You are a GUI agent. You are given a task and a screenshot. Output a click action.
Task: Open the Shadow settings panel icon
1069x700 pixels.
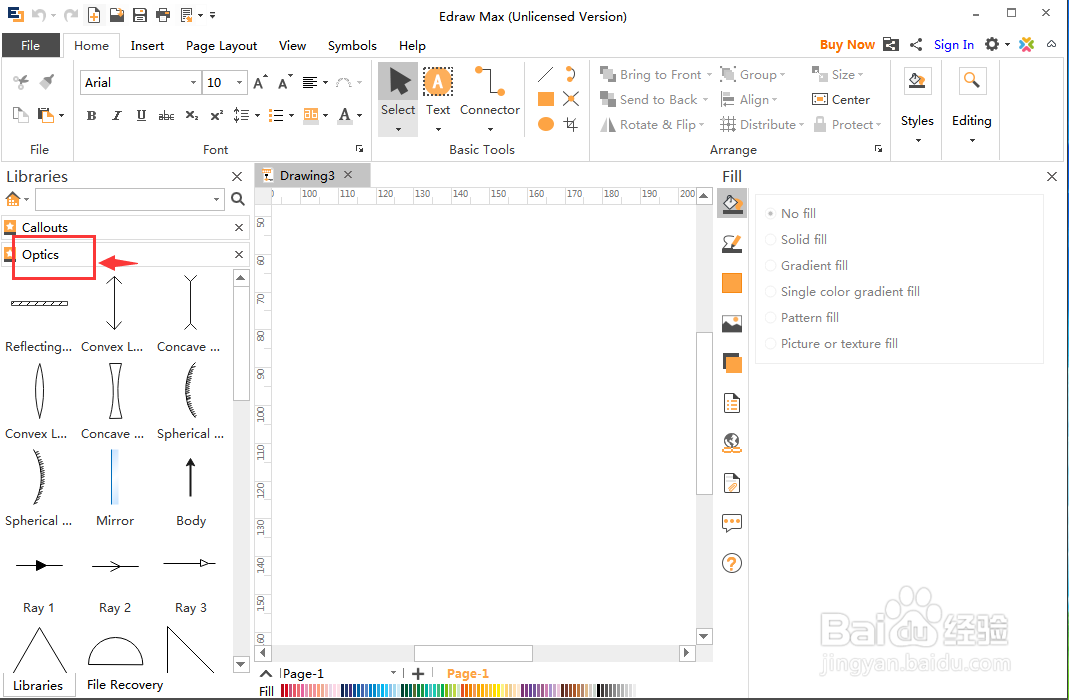[x=732, y=363]
